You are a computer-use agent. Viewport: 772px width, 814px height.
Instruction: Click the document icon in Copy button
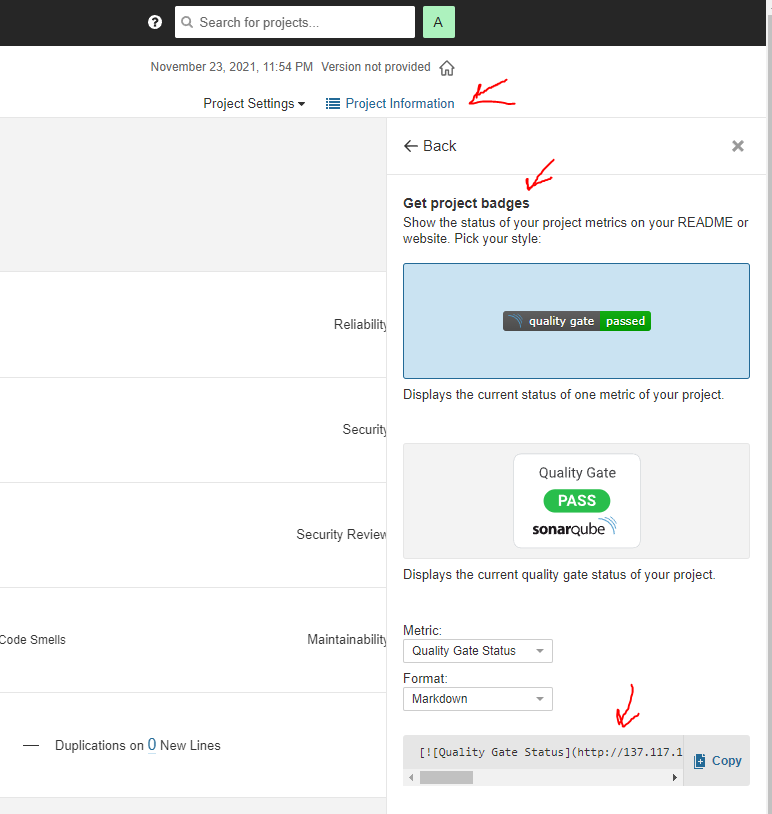click(x=699, y=761)
